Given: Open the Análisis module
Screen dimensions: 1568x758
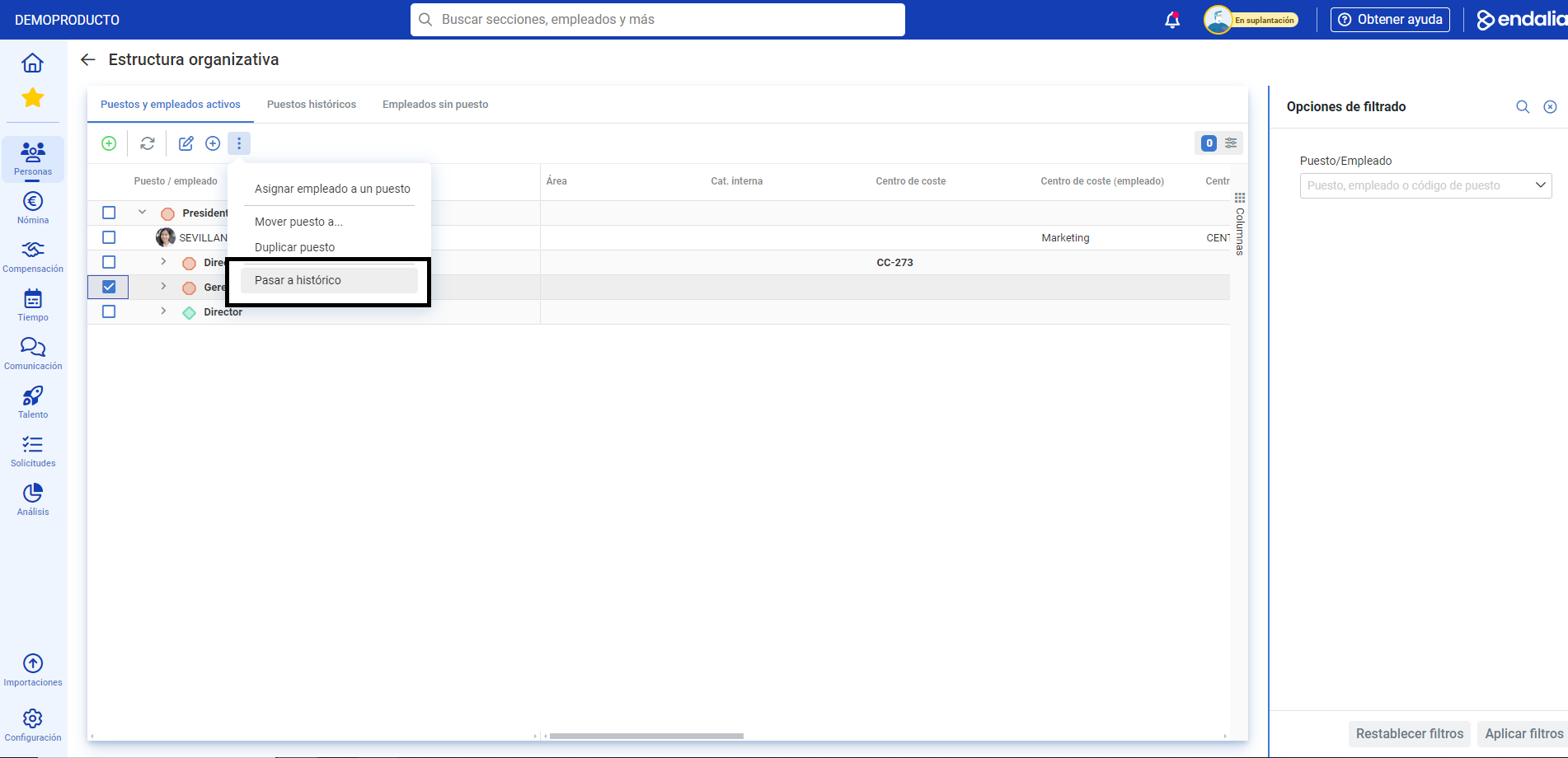Looking at the screenshot, I should pos(33,499).
